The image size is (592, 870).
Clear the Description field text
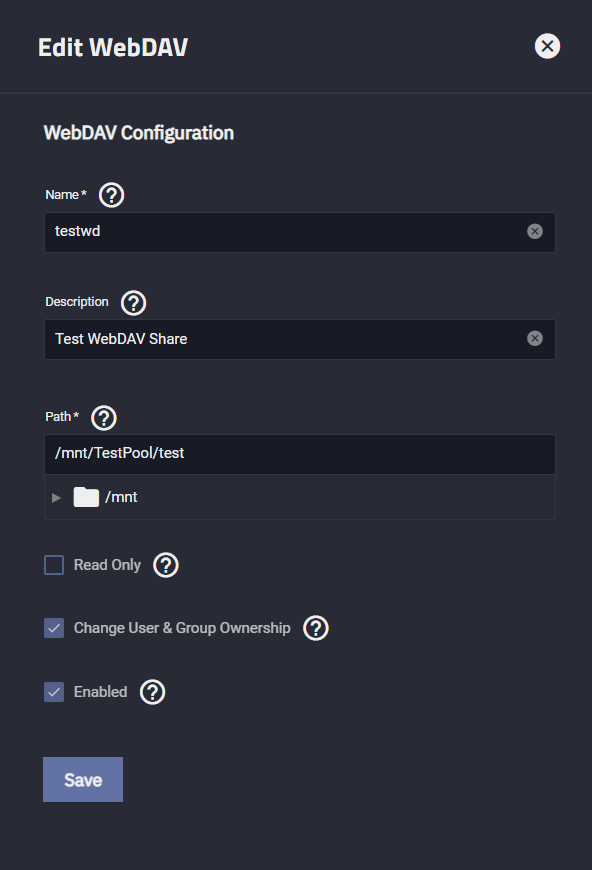535,338
